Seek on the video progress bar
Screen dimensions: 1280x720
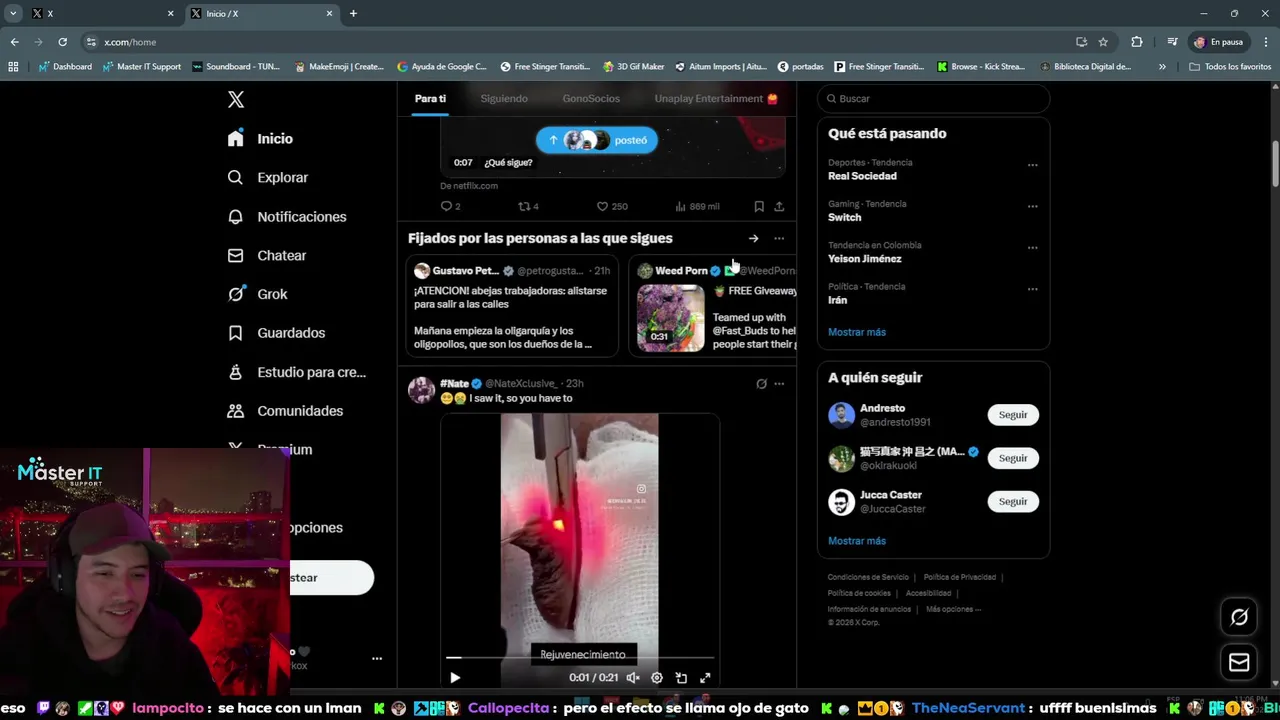click(x=580, y=658)
